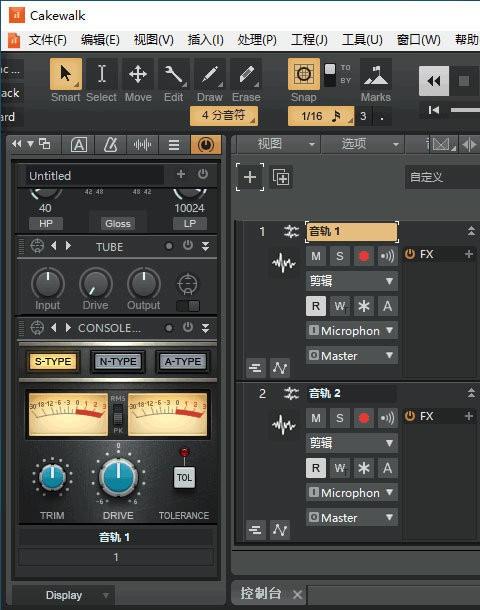Click the duplicate track icon
Viewport: 480px width, 610px height.
pos(281,178)
